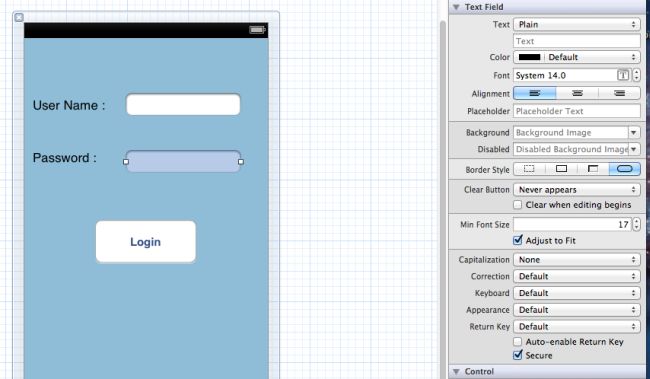
Task: Click the Text value input field
Action: (577, 41)
